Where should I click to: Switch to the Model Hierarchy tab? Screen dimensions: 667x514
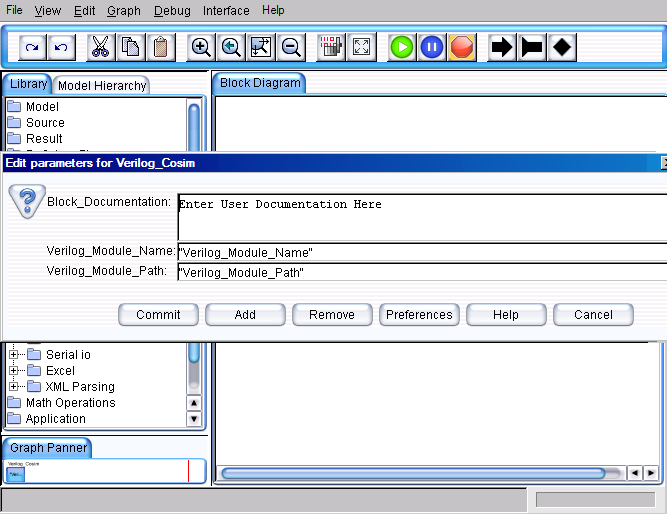[102, 86]
